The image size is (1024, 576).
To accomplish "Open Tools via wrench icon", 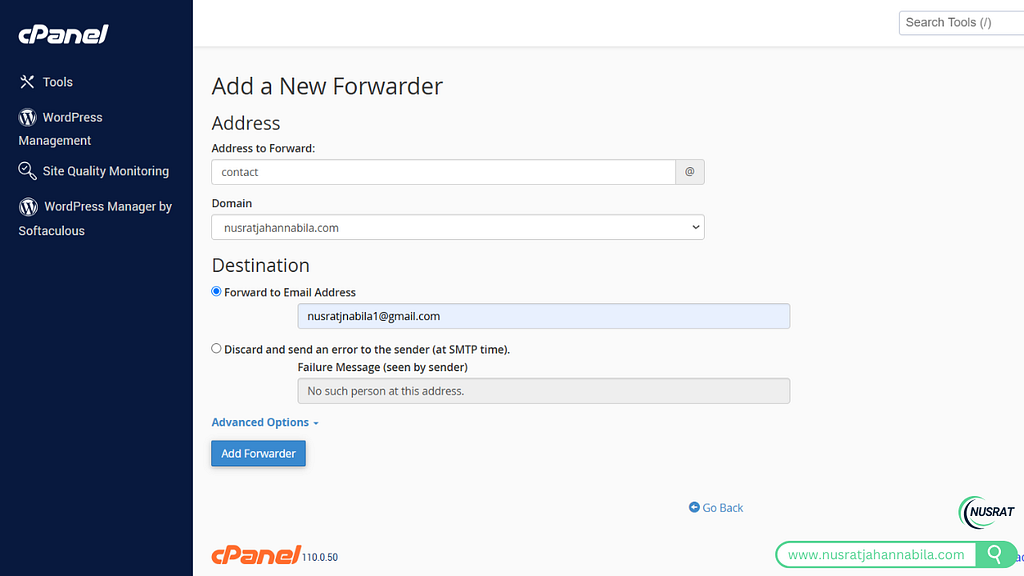I will (x=27, y=82).
